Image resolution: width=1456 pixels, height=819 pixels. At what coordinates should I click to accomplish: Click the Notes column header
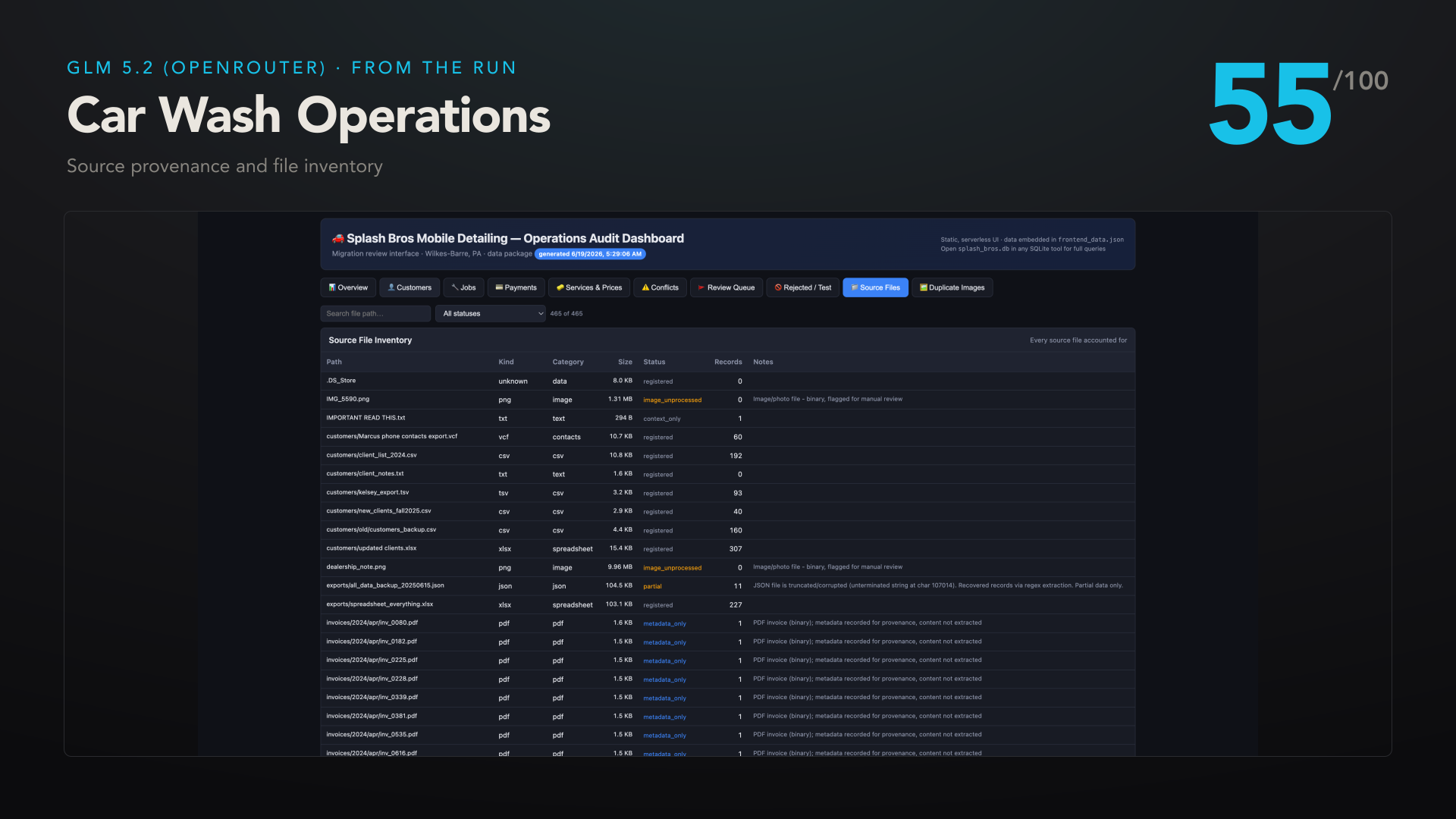763,362
